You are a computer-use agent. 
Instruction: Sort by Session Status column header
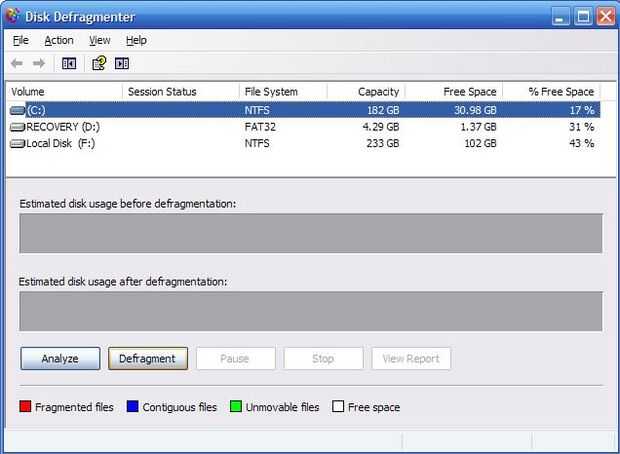(181, 92)
